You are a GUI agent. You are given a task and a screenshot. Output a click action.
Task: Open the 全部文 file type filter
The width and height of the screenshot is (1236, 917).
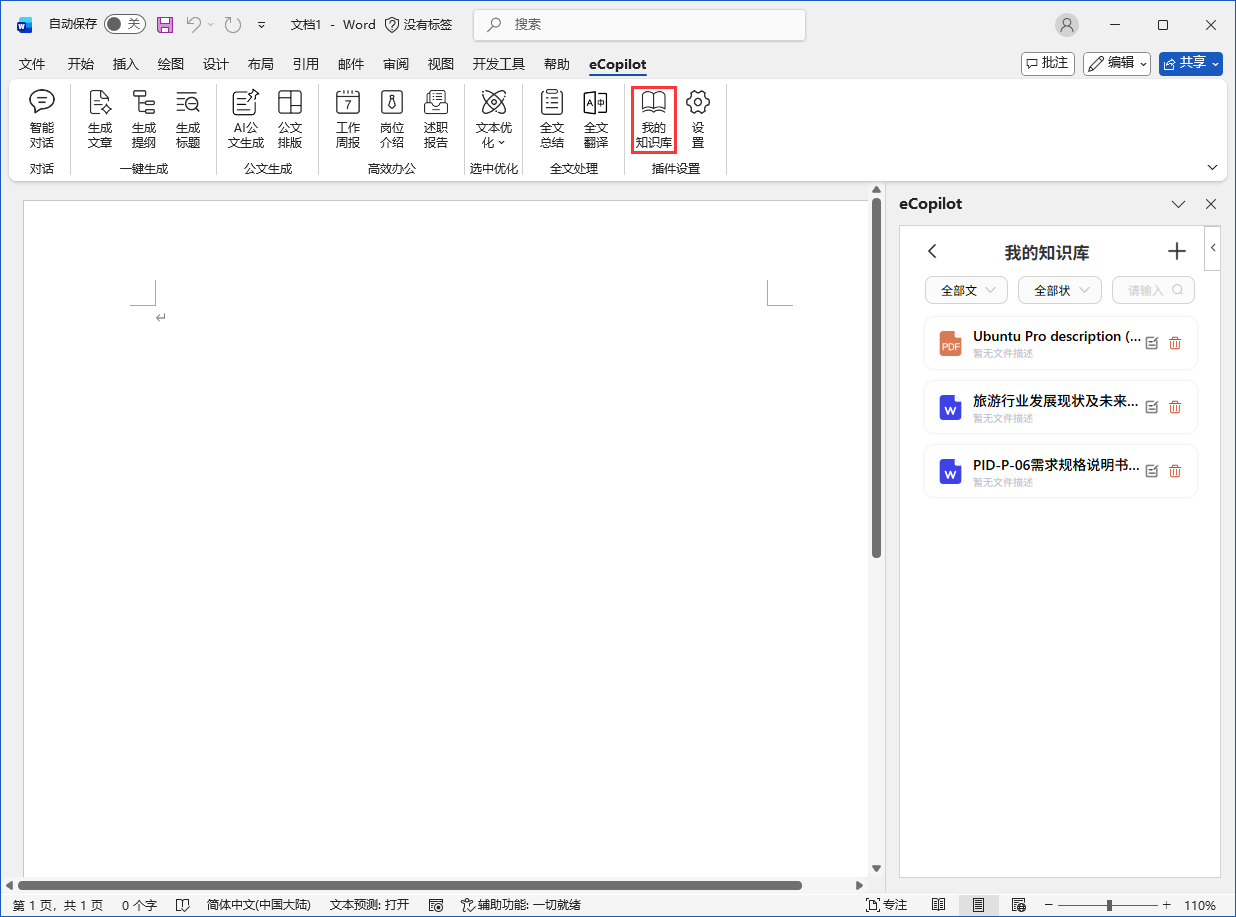pyautogui.click(x=966, y=290)
